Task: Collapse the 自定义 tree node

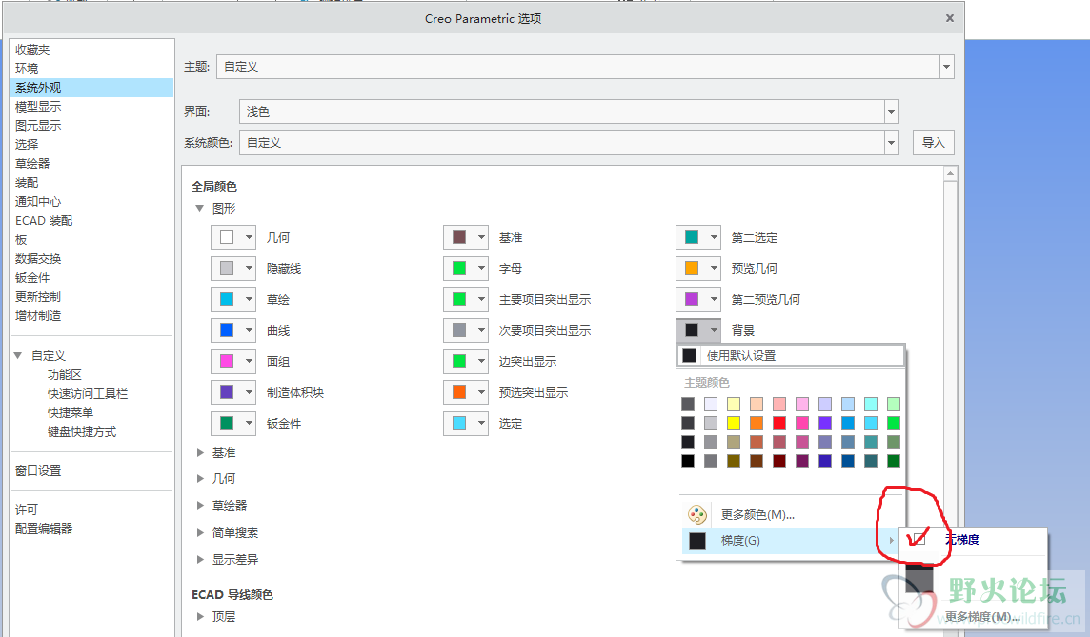Action: (x=18, y=355)
